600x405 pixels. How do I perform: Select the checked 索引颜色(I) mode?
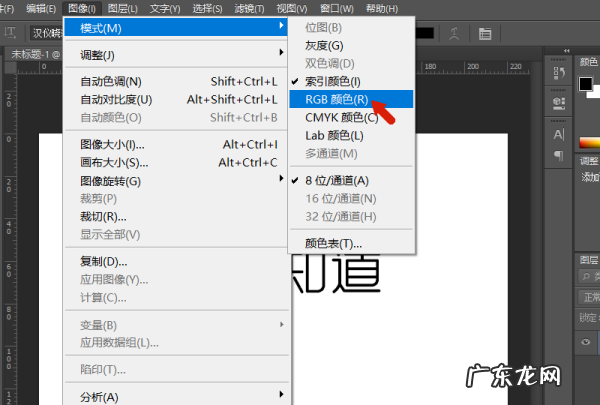point(351,81)
